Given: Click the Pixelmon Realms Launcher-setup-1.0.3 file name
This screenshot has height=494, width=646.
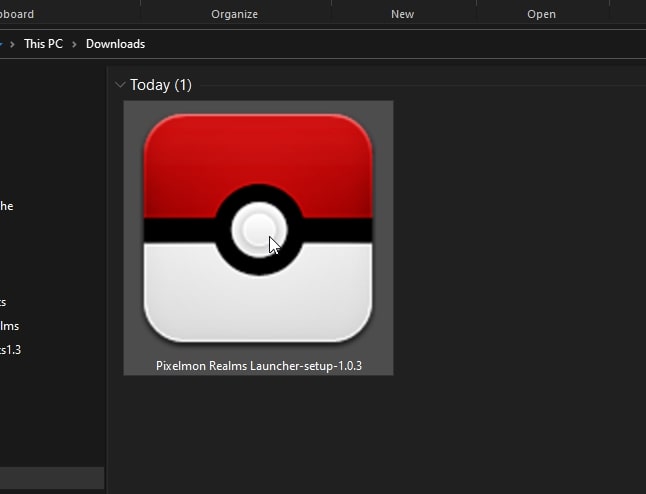Looking at the screenshot, I should pos(258,366).
